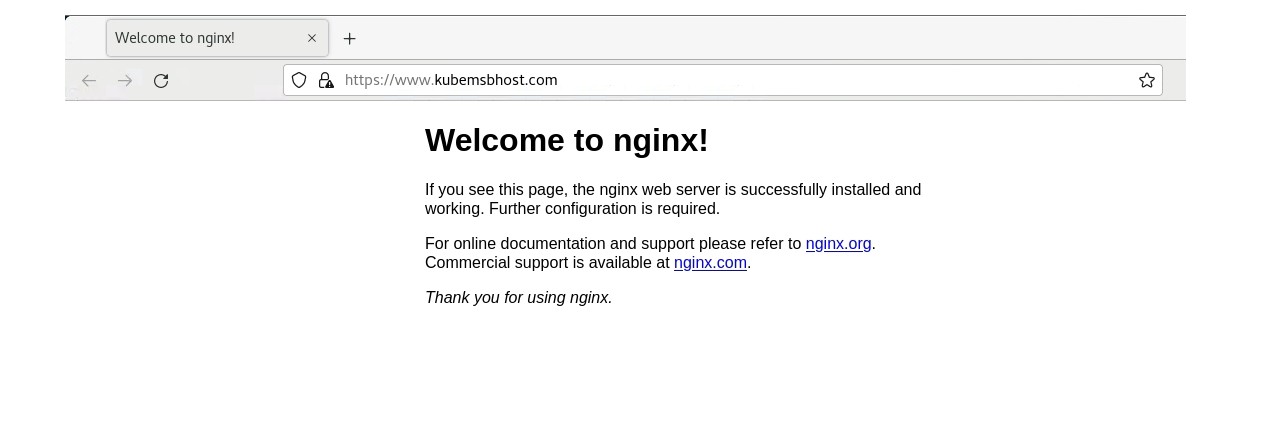The image size is (1270, 424).
Task: Open the nginx.com link
Action: point(710,262)
